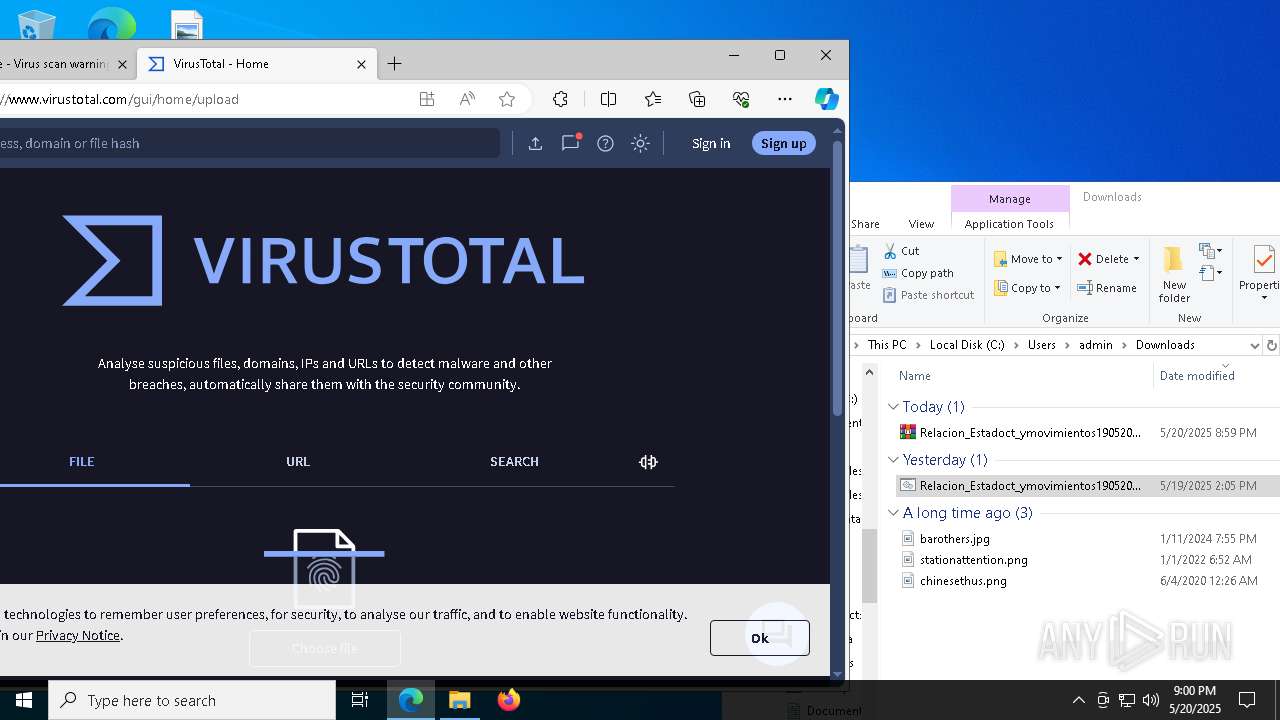Open the VirusTotal help question-mark icon
The image size is (1280, 720).
coord(605,143)
